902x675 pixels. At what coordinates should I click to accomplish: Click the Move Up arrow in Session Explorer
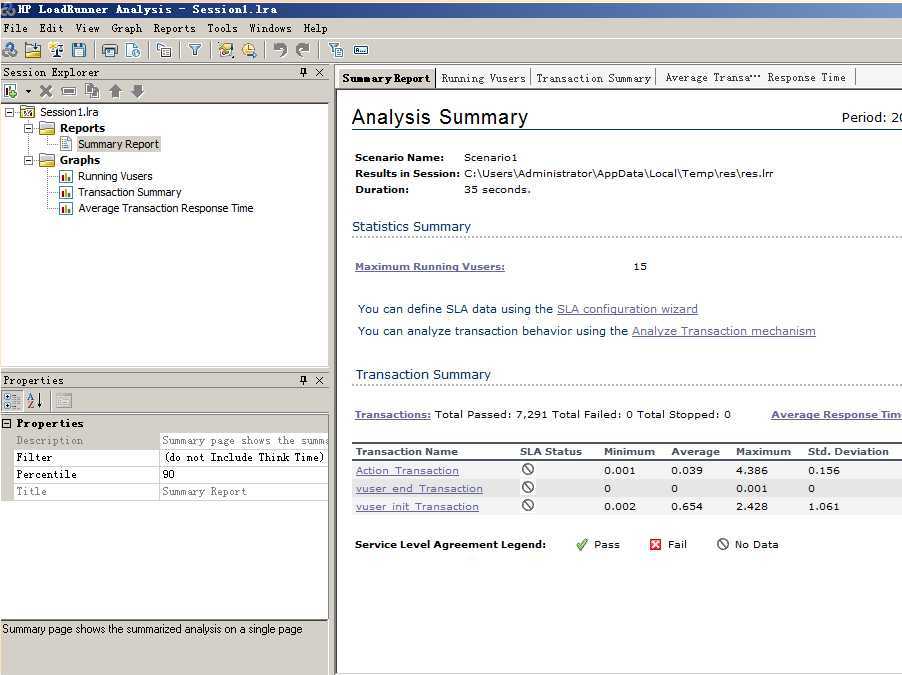coord(115,91)
